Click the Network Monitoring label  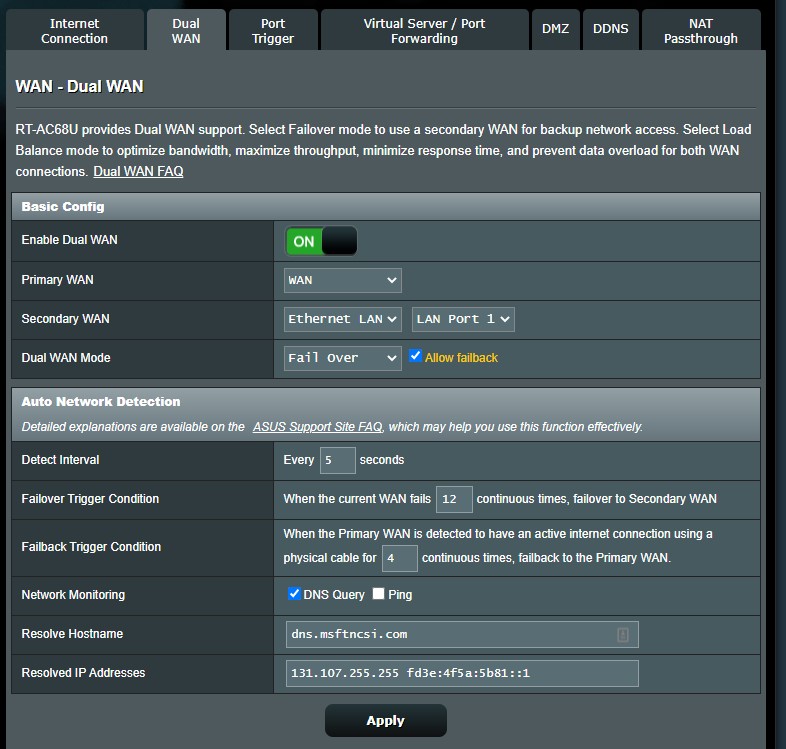click(73, 595)
